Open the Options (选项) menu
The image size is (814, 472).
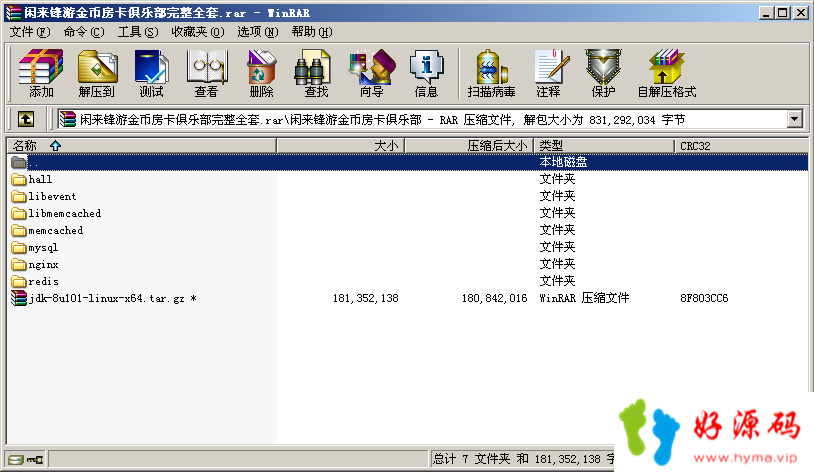tap(257, 32)
